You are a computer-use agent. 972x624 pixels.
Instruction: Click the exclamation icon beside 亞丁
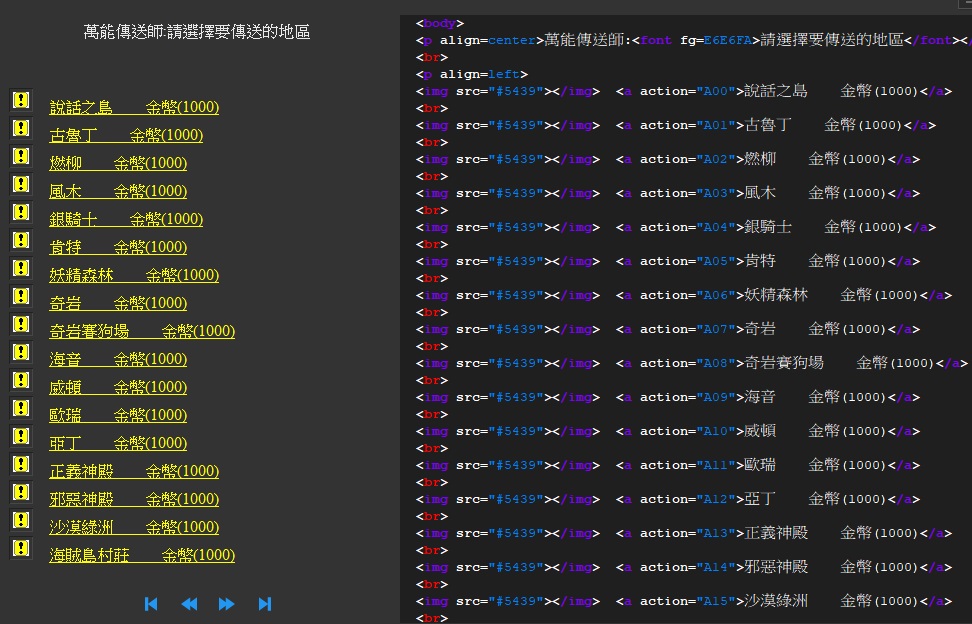[21, 436]
